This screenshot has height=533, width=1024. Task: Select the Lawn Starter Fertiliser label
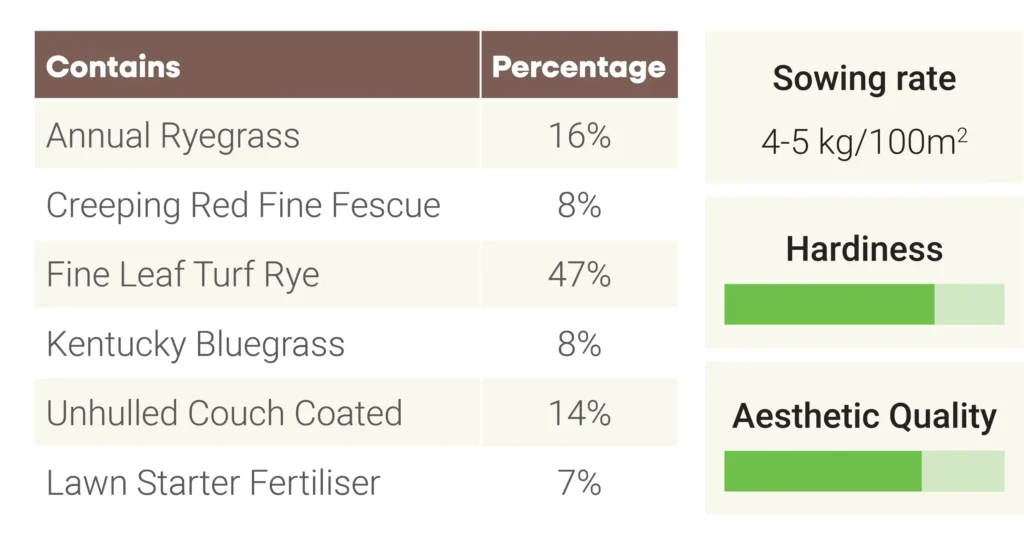tap(213, 483)
